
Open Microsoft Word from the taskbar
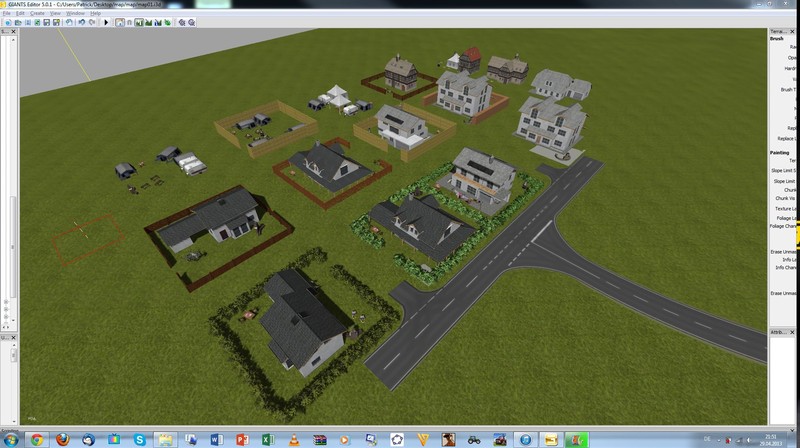(x=216, y=439)
